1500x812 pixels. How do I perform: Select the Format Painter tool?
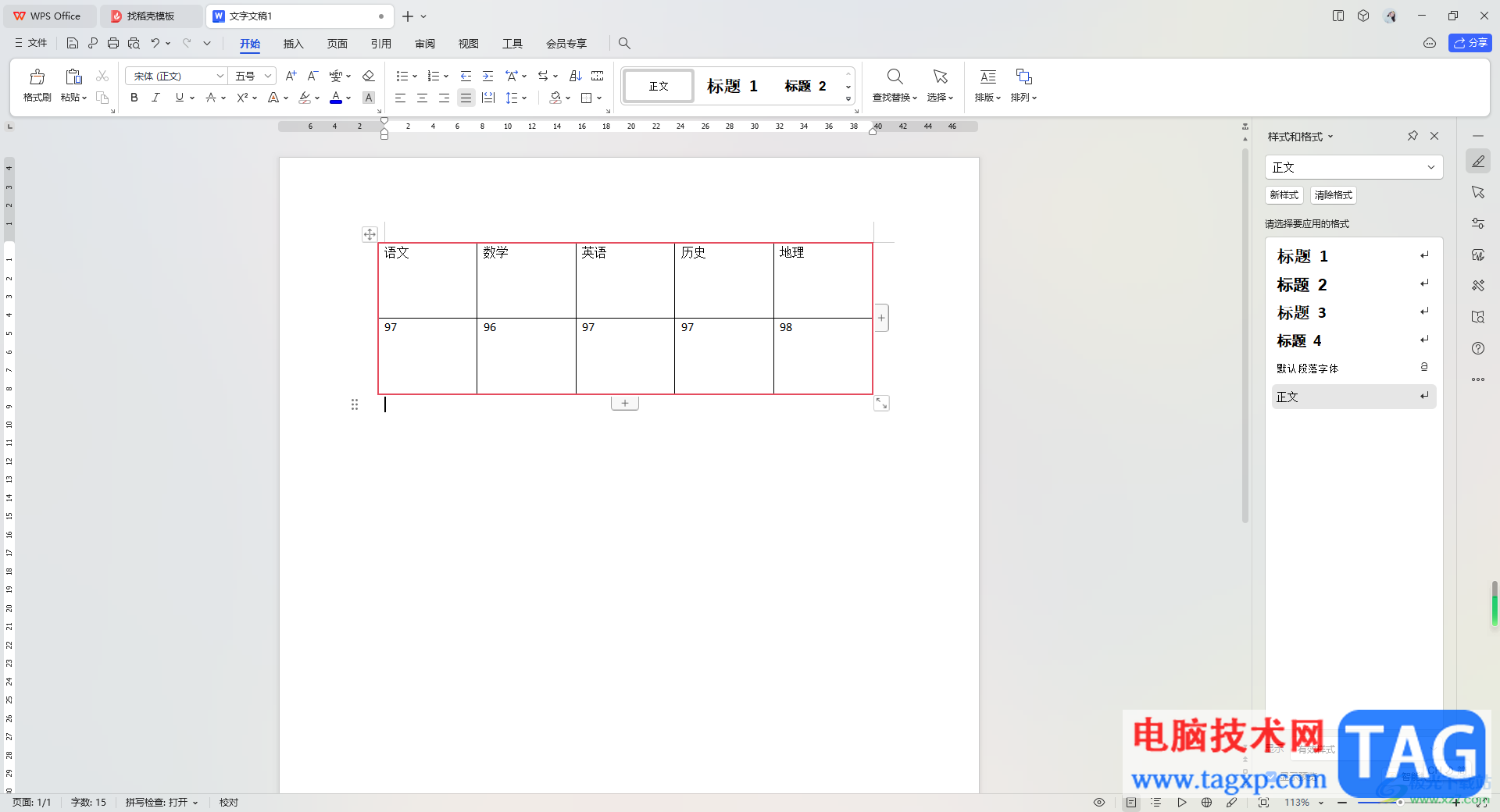coord(37,85)
